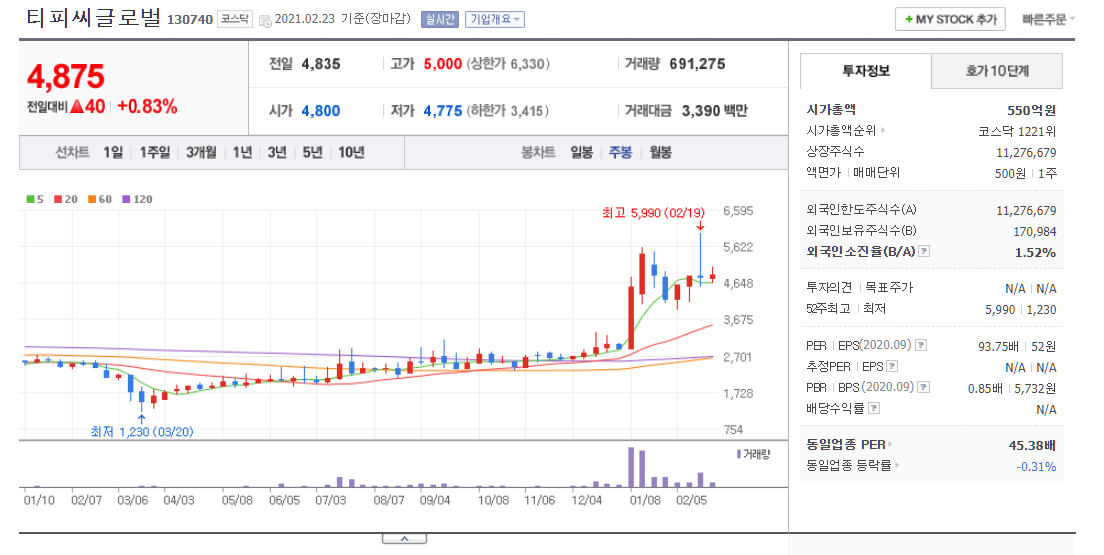Screen dimensions: 1104x555
Task: Click the 액면가 value 500원 | 1주
Action: tap(1026, 173)
